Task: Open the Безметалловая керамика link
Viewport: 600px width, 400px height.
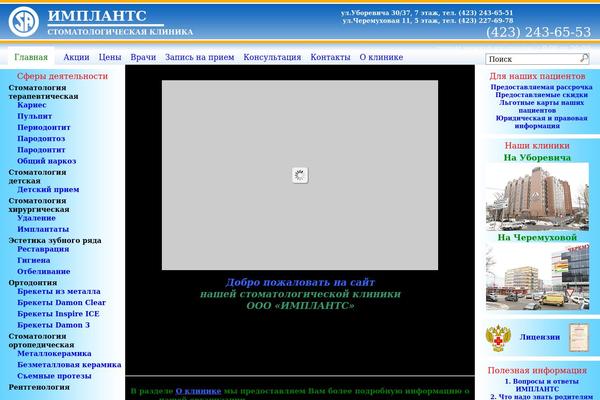Action: pos(69,364)
